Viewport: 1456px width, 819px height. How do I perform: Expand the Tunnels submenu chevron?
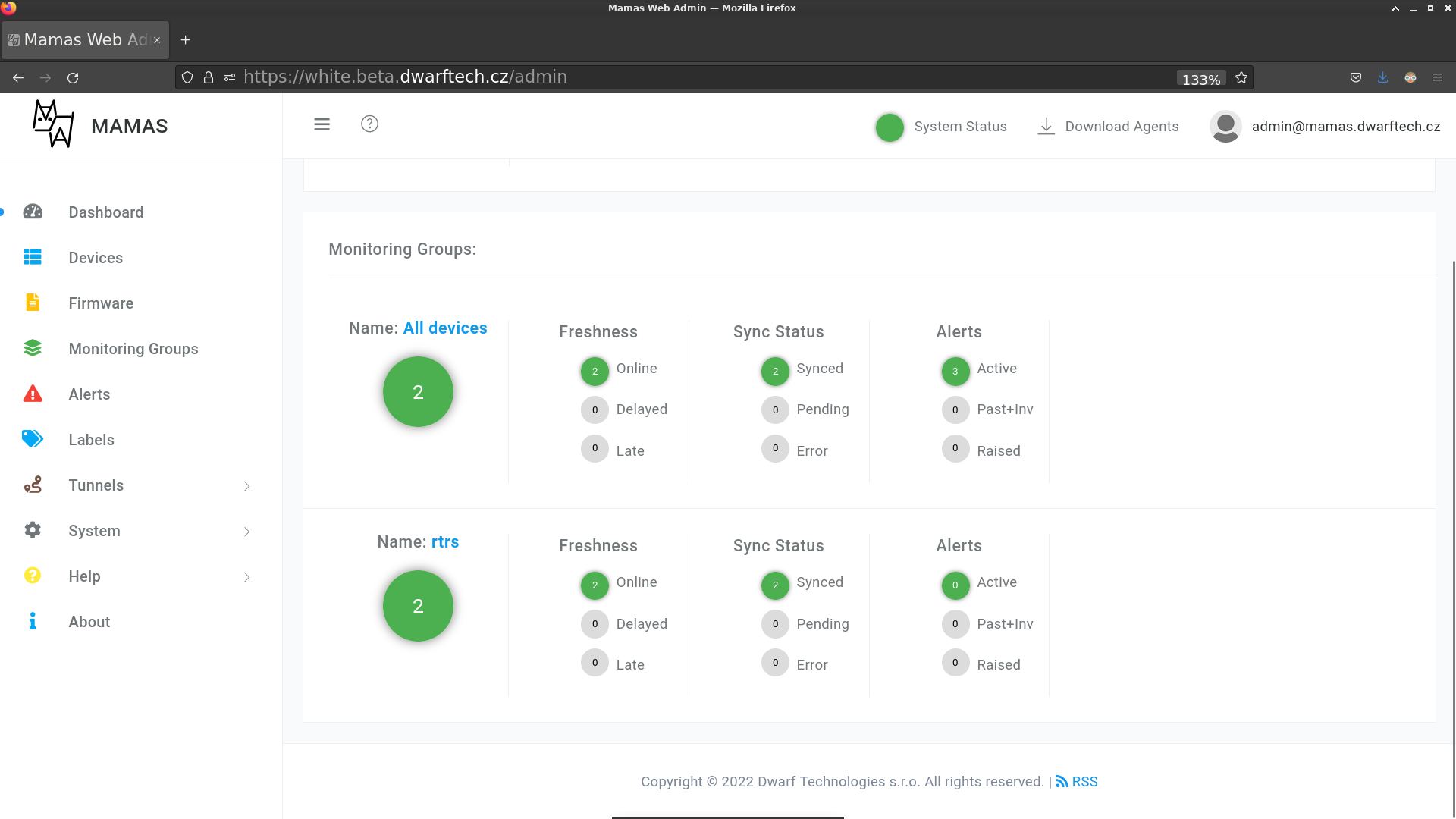pos(246,486)
